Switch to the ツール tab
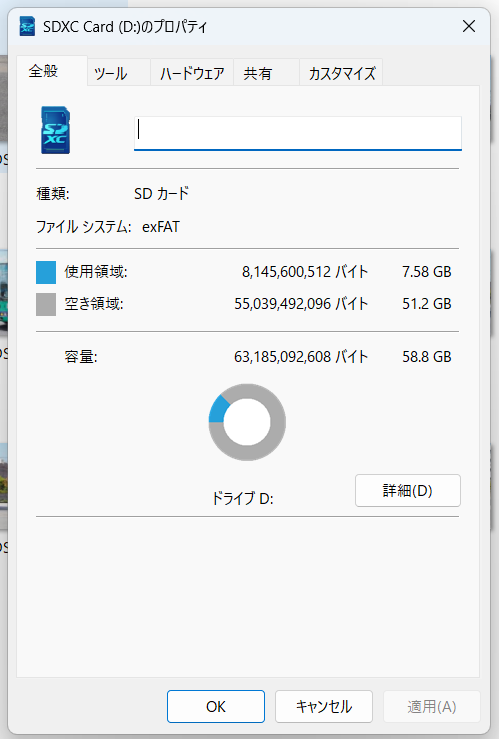The height and width of the screenshot is (739, 499). [x=111, y=74]
